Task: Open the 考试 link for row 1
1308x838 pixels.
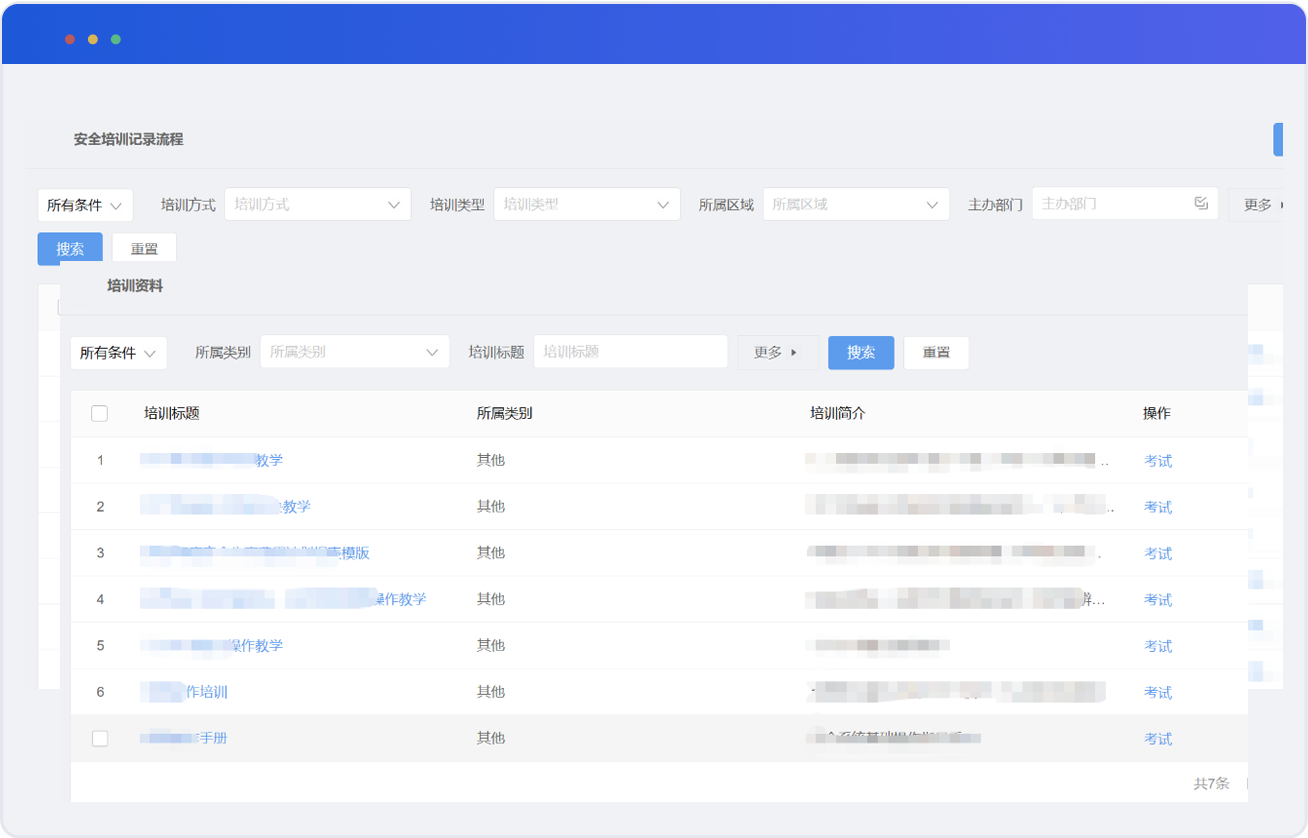Action: coord(1158,461)
